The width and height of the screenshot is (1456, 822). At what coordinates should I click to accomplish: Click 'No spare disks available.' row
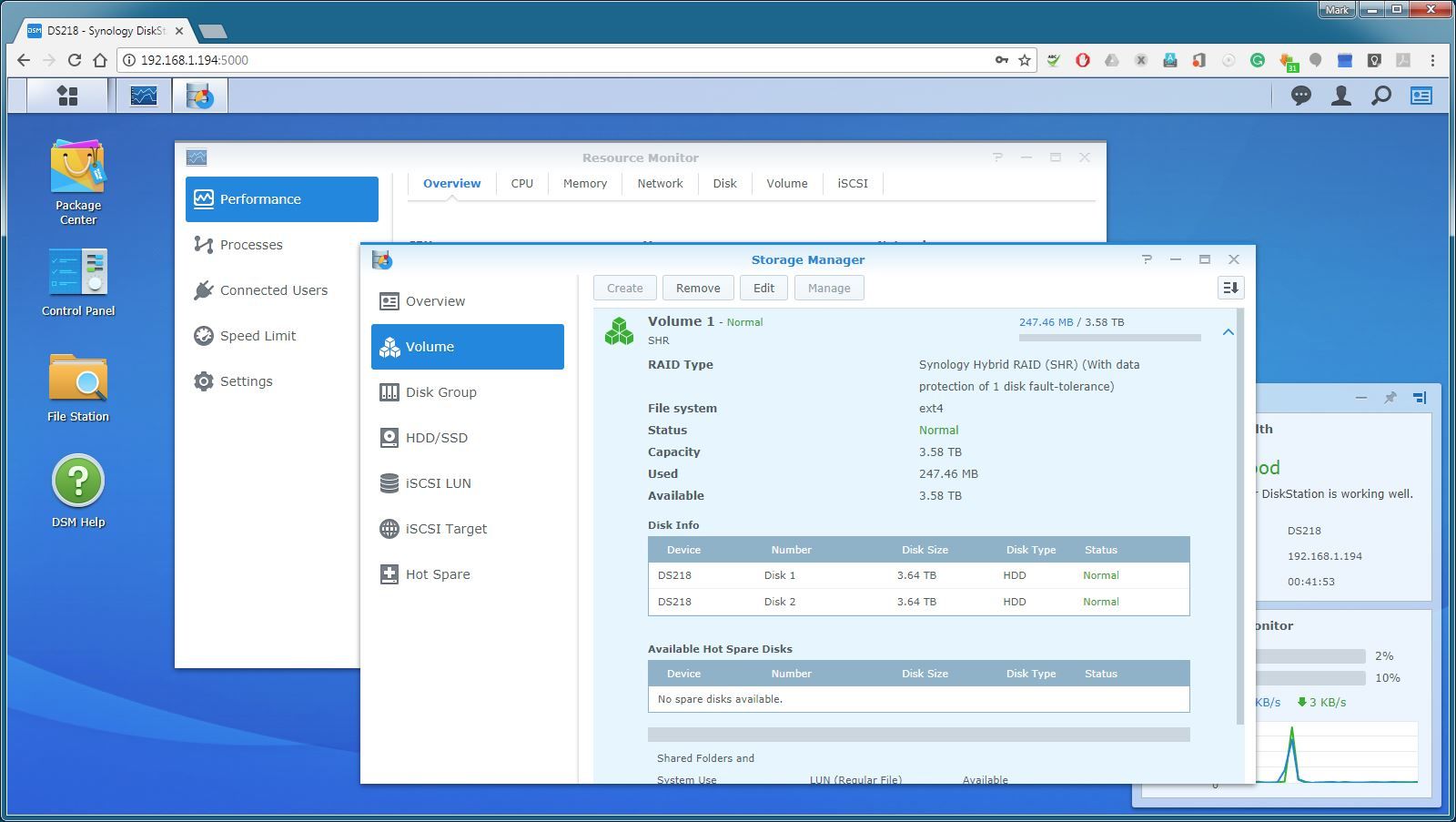(918, 699)
